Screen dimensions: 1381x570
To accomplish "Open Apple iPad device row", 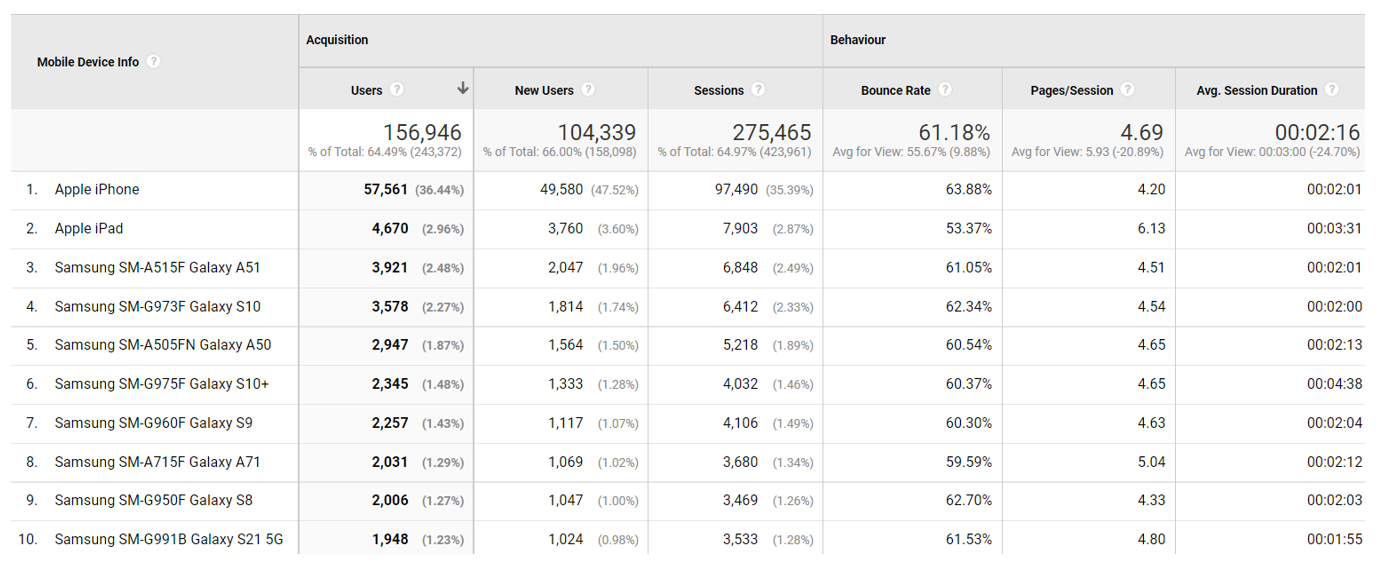I will pyautogui.click(x=89, y=228).
